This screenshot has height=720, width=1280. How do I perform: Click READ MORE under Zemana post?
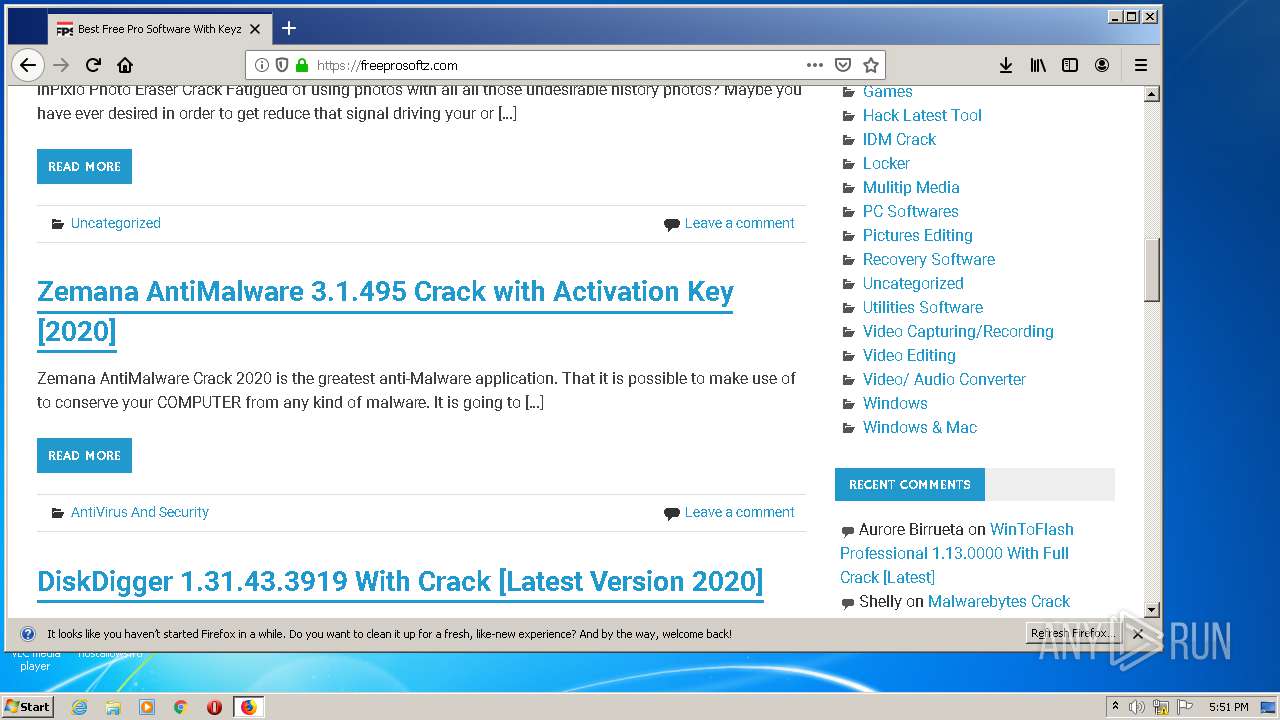(84, 455)
